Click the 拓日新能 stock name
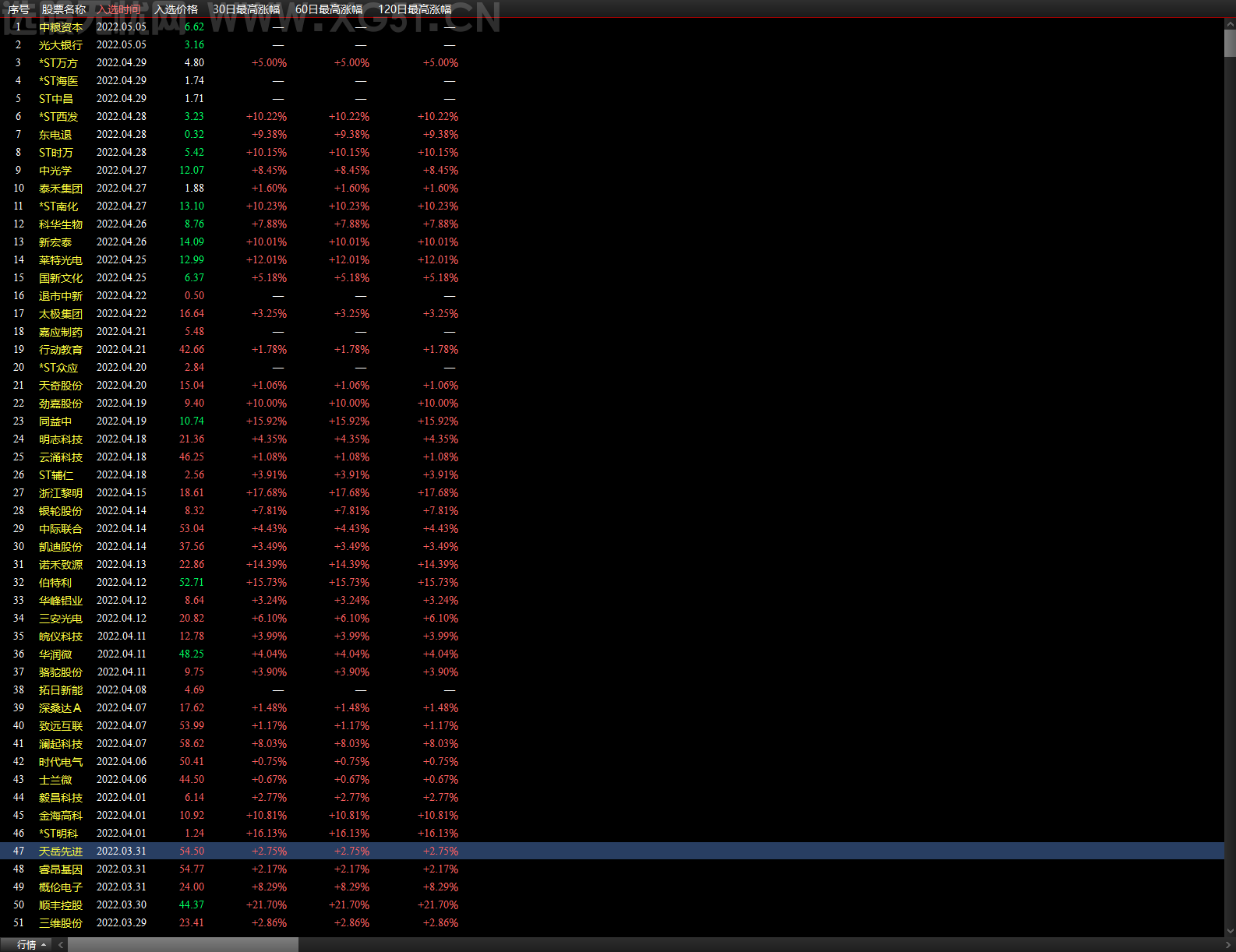This screenshot has width=1236, height=952. pyautogui.click(x=61, y=690)
